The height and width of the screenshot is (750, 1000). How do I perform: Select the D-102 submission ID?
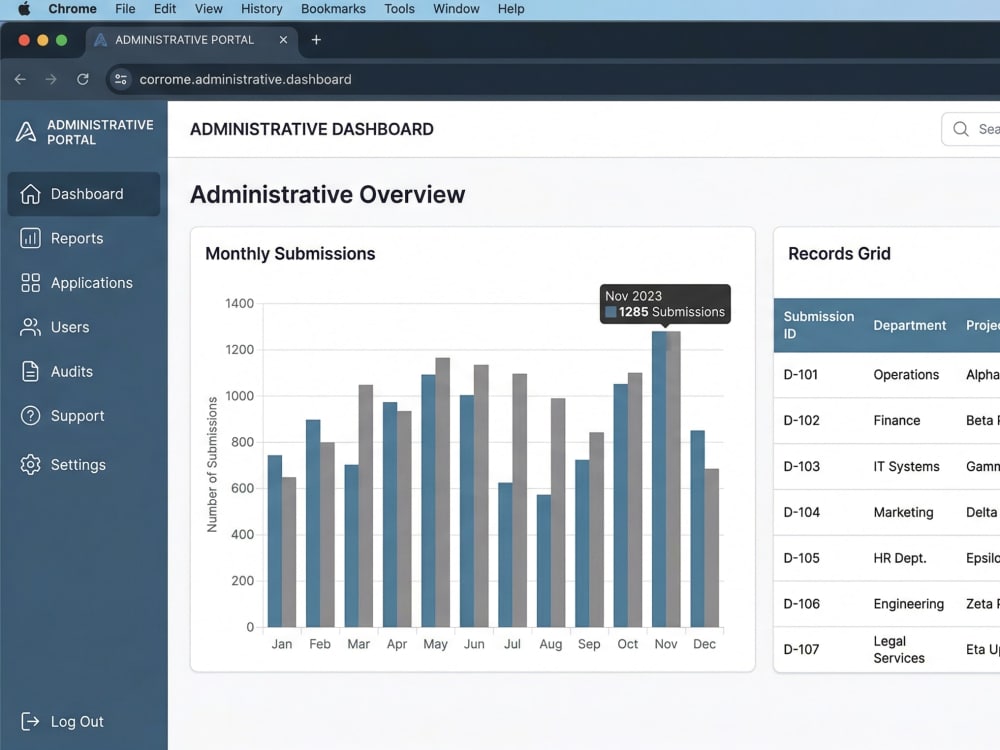click(801, 420)
